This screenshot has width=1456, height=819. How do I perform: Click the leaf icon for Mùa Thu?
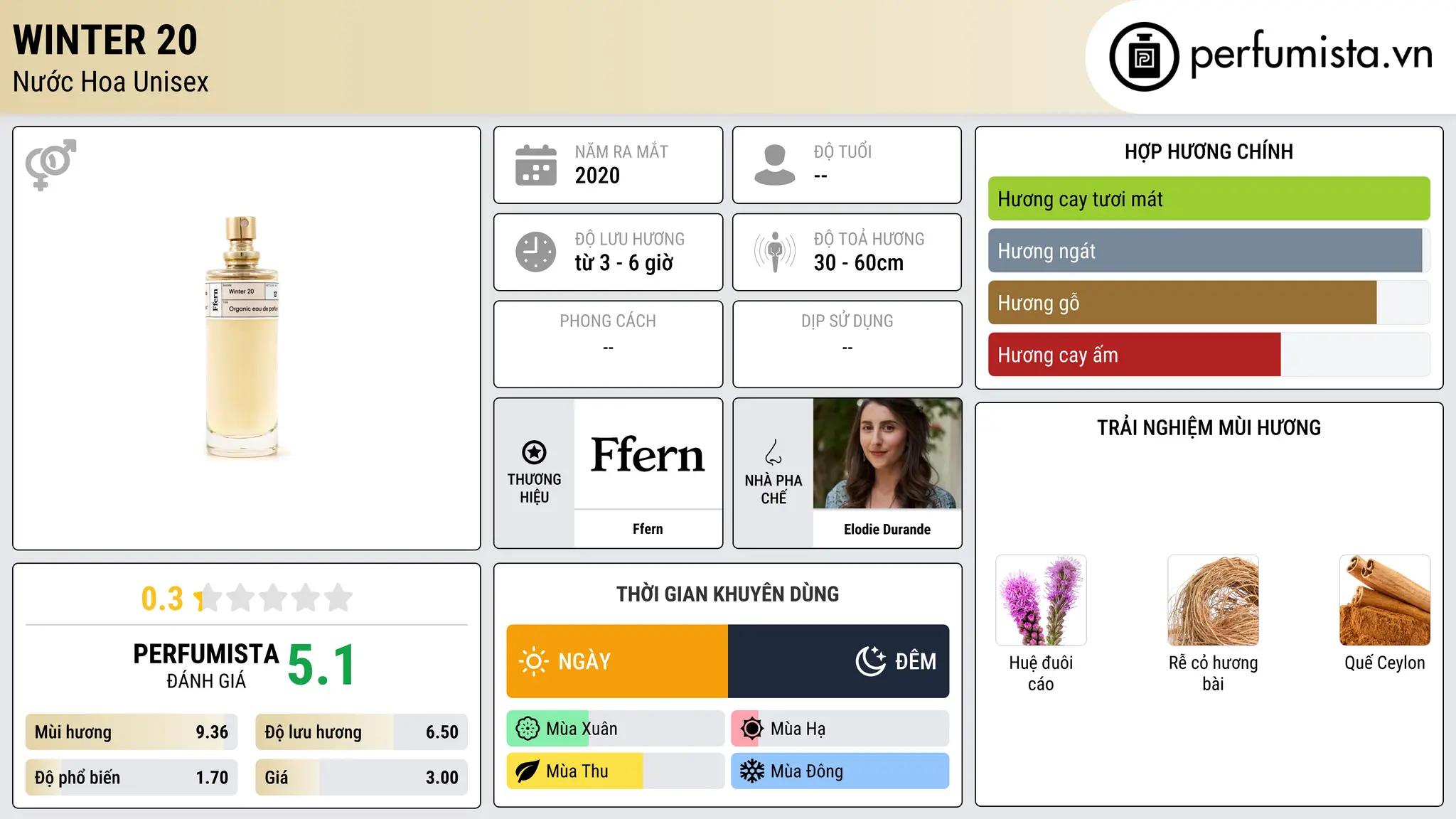[x=528, y=771]
